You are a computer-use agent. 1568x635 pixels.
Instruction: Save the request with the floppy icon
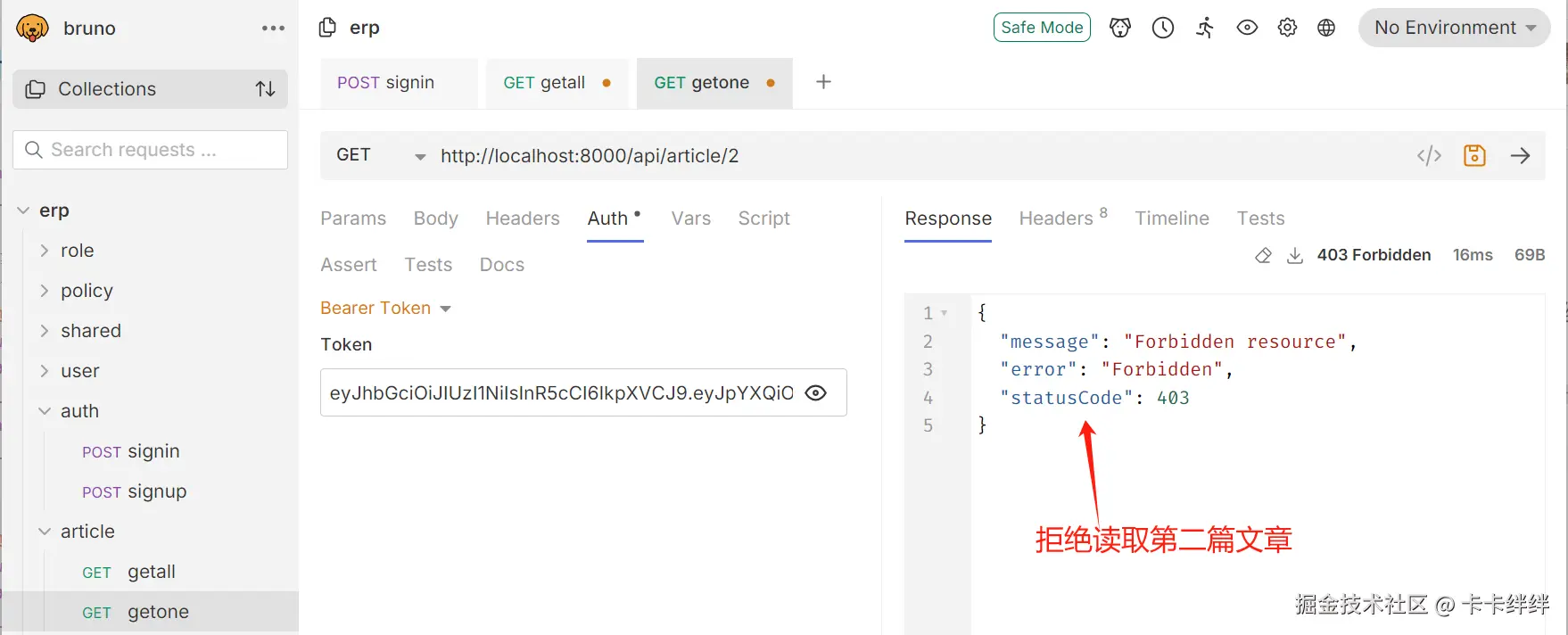point(1474,155)
